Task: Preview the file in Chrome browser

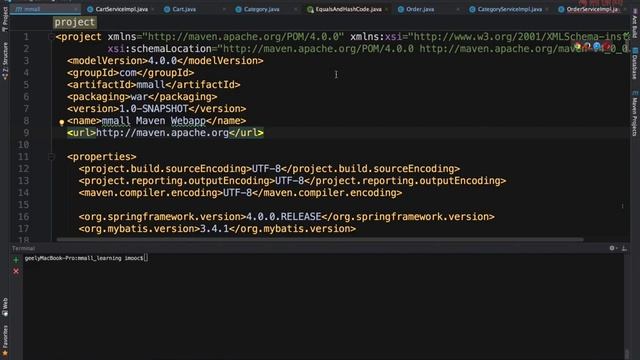Action: click(x=578, y=47)
